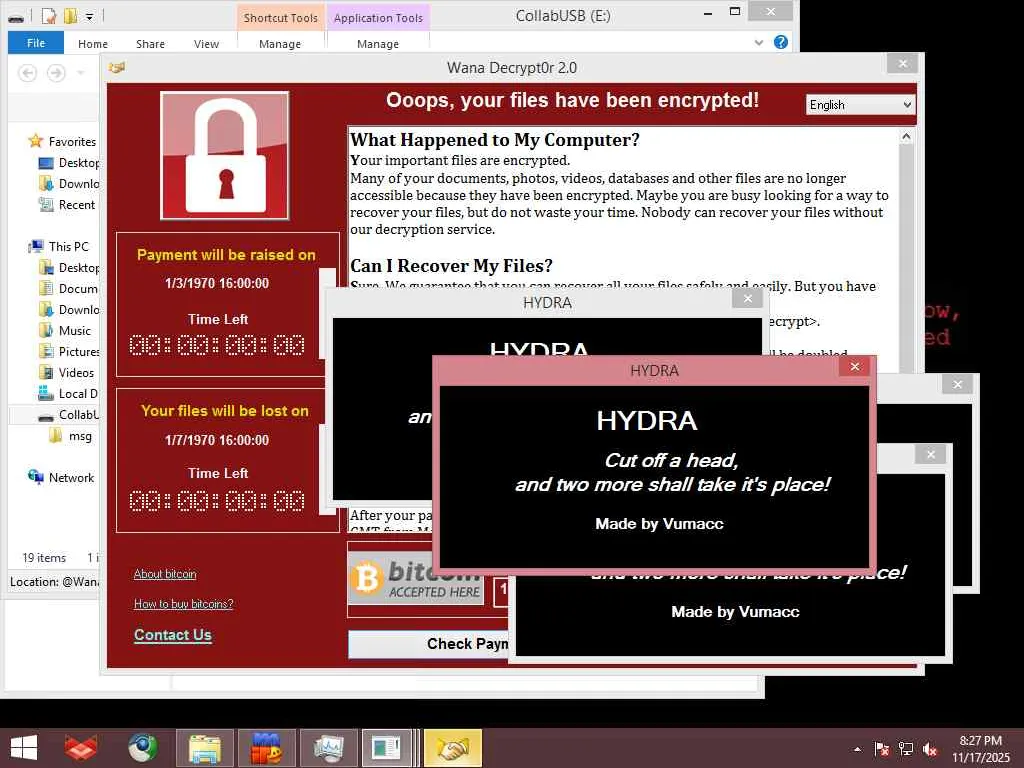This screenshot has width=1024, height=768.
Task: Select Downloads under This PC
Action: pos(69,310)
